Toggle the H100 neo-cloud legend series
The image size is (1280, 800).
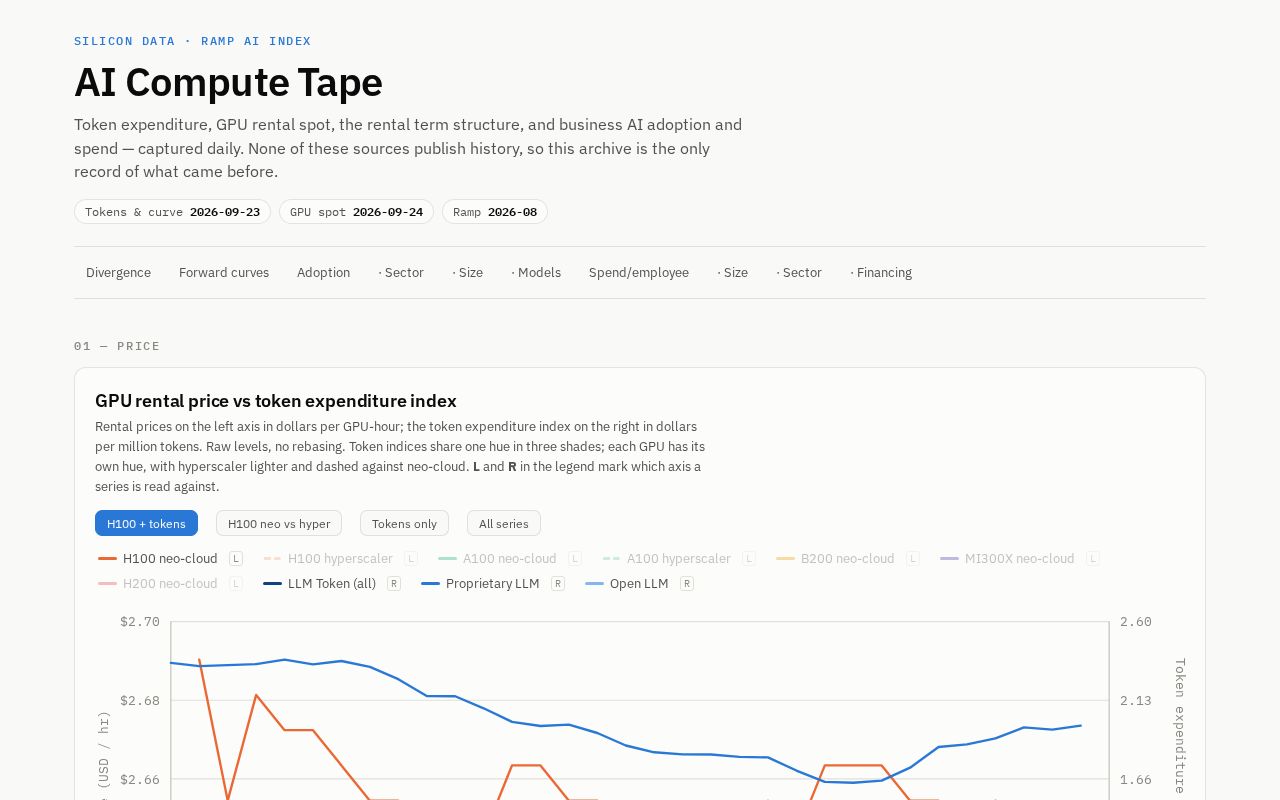pyautogui.click(x=170, y=559)
